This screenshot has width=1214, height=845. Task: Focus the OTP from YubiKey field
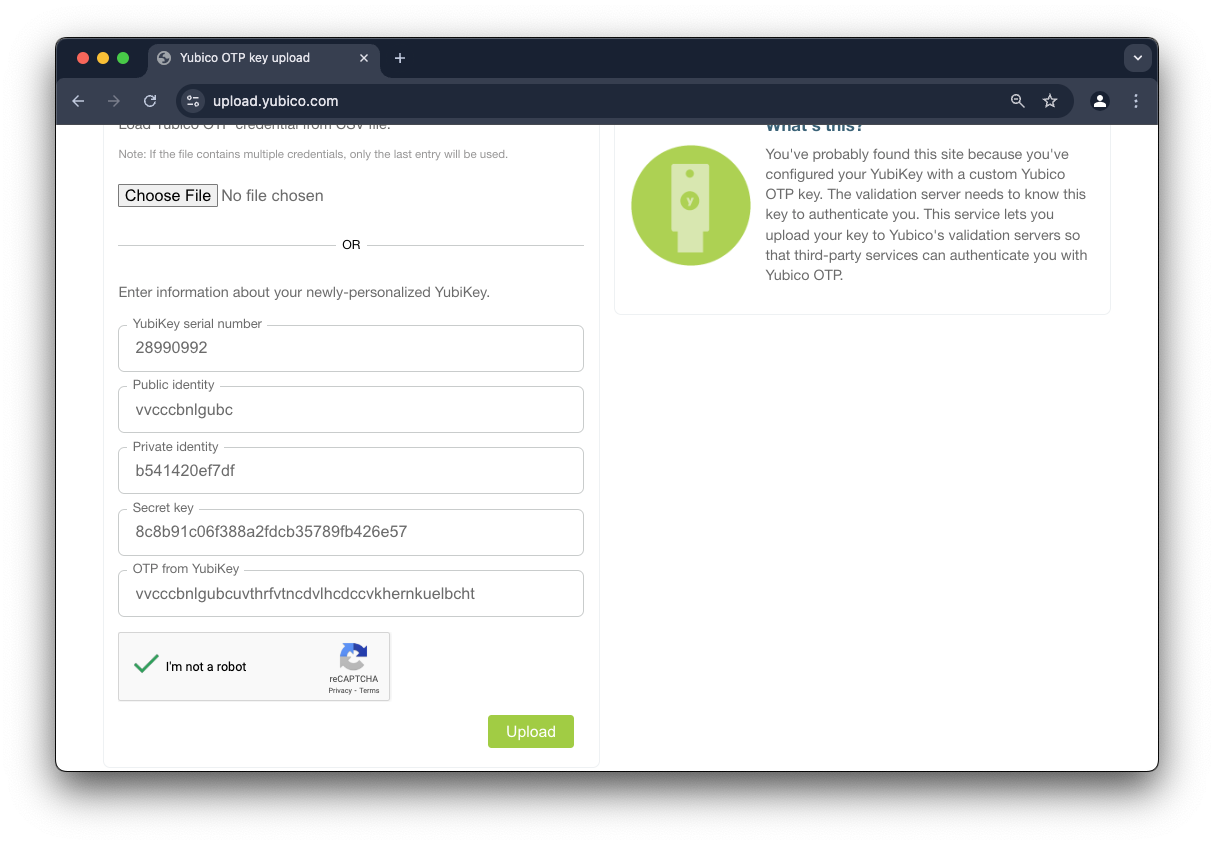coord(351,593)
